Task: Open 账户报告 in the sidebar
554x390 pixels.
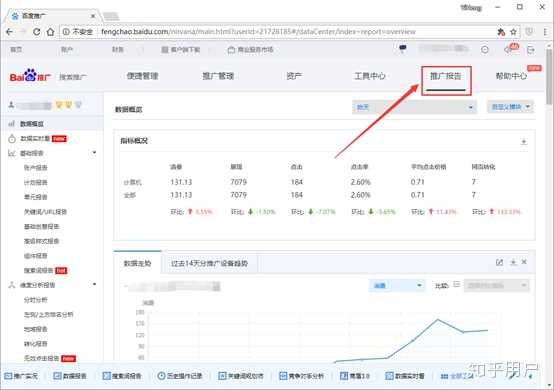Action: click(36, 167)
